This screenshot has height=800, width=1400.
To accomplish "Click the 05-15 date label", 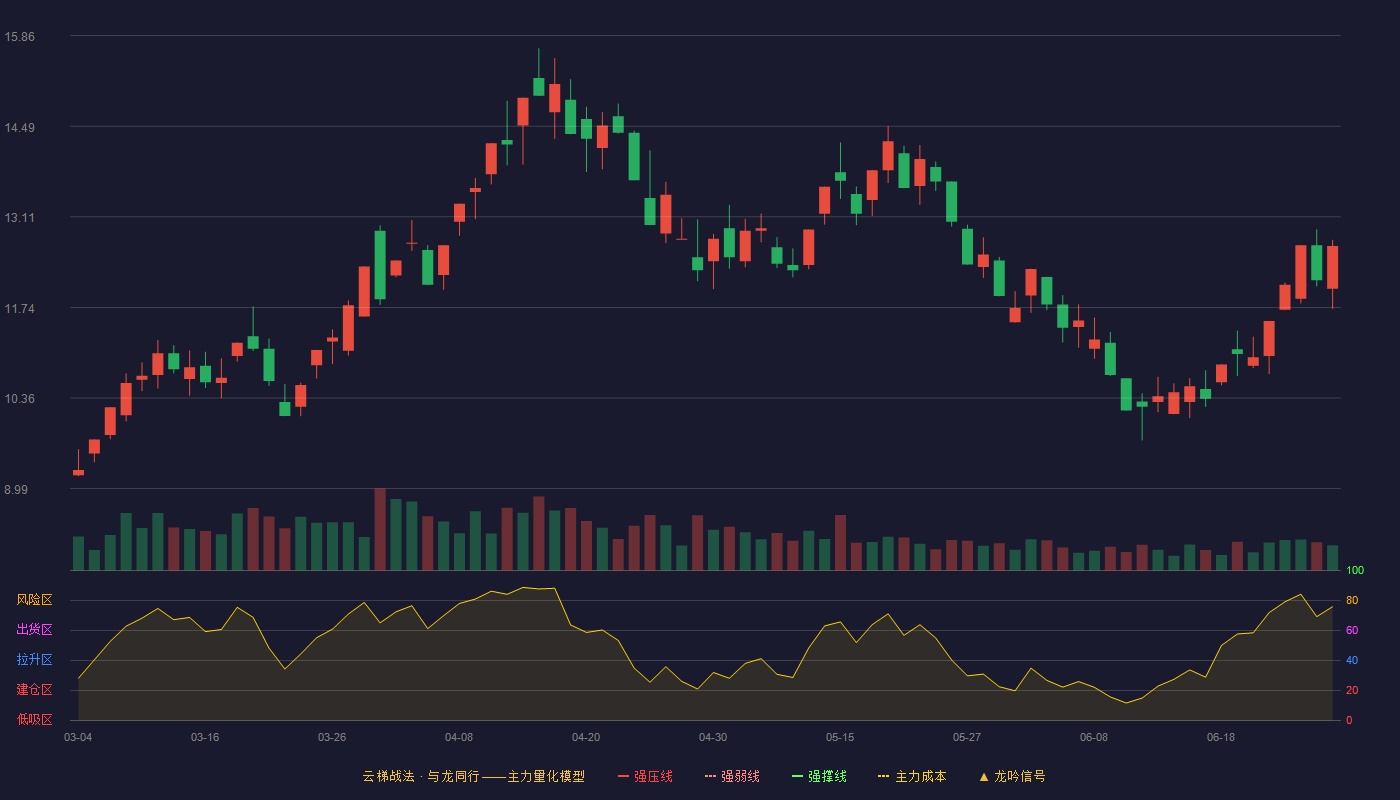I will [840, 737].
